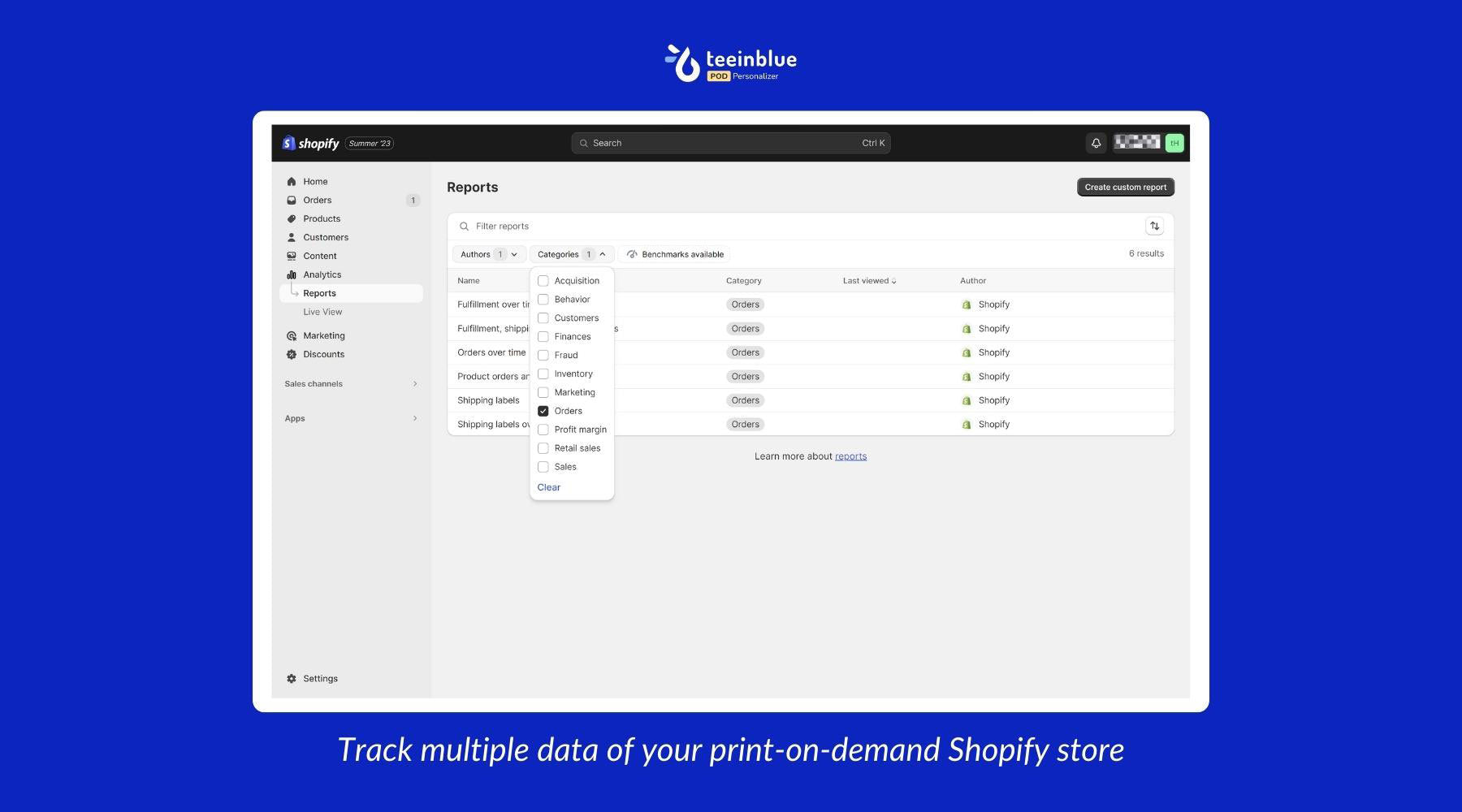Check the Finances category checkbox

point(543,337)
